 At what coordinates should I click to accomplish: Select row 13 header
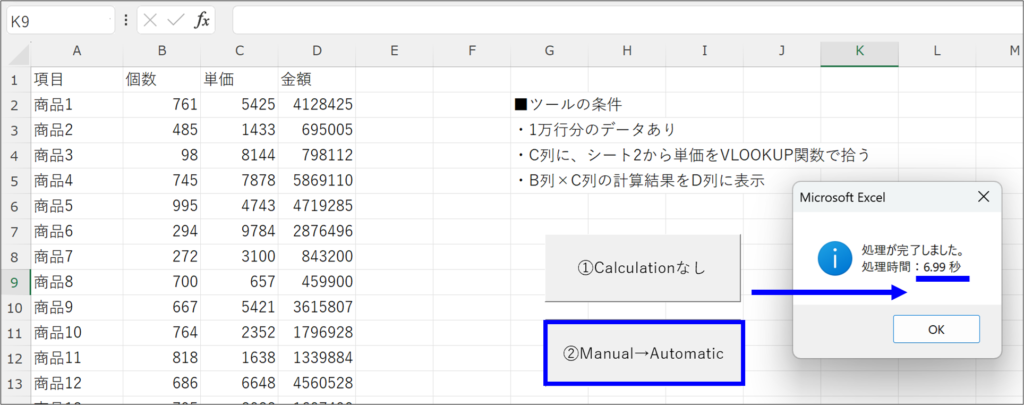16,383
